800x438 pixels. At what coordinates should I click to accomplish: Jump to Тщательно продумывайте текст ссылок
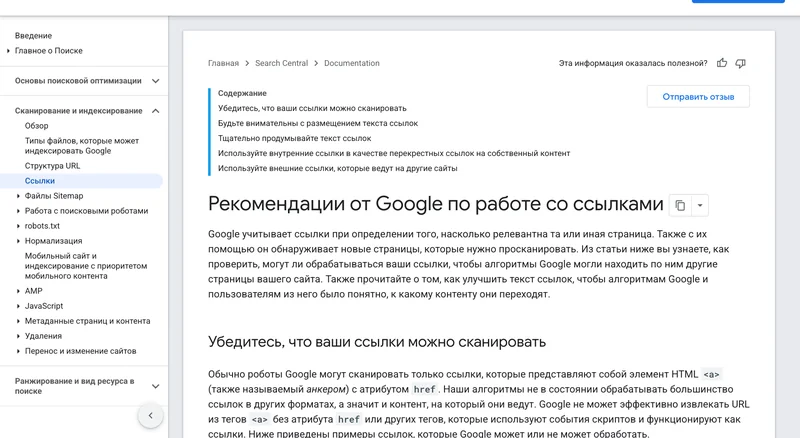click(294, 138)
